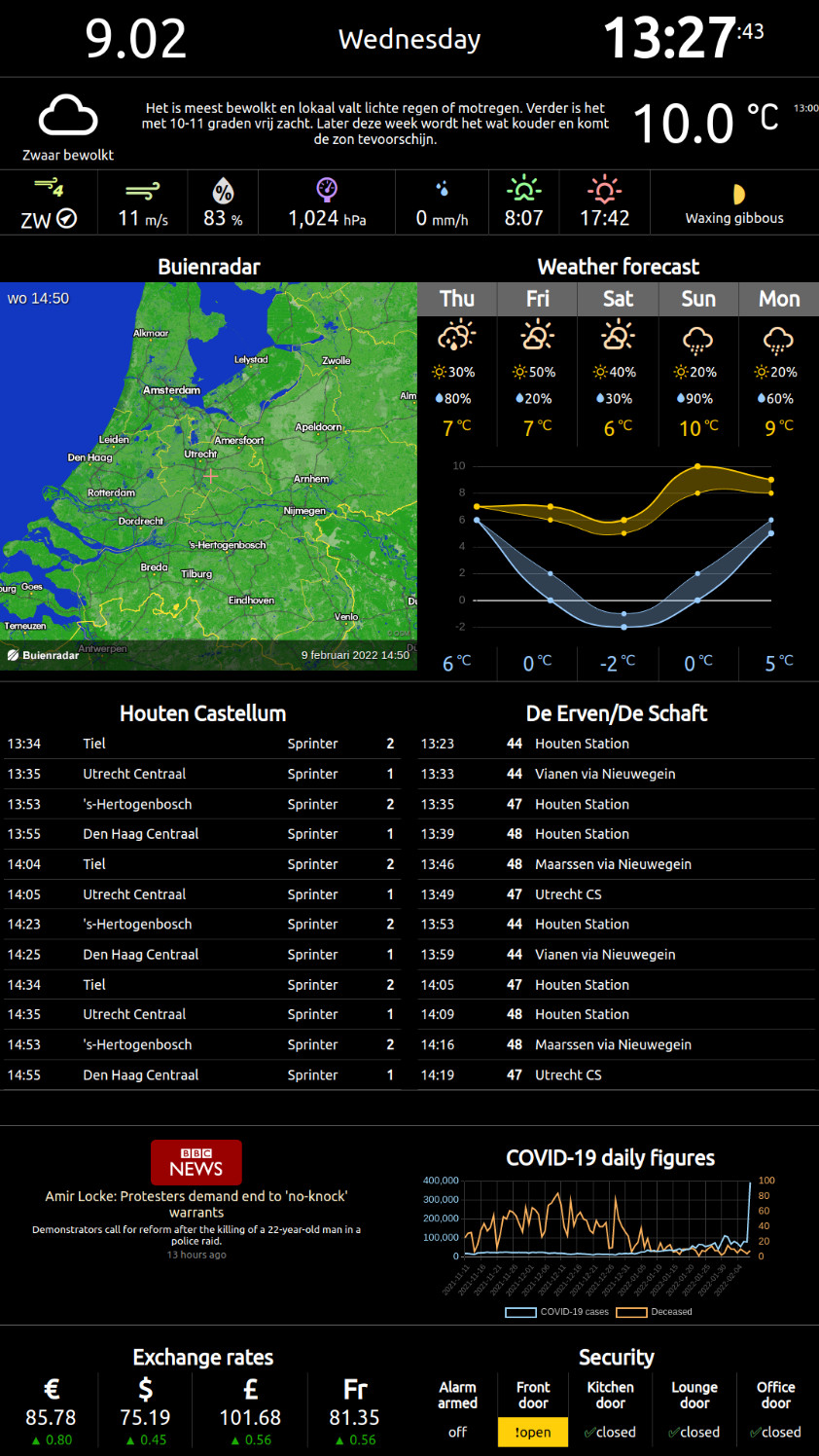Screen dimensions: 819x1456
Task: Click the 13:27 clock display
Action: [683, 39]
